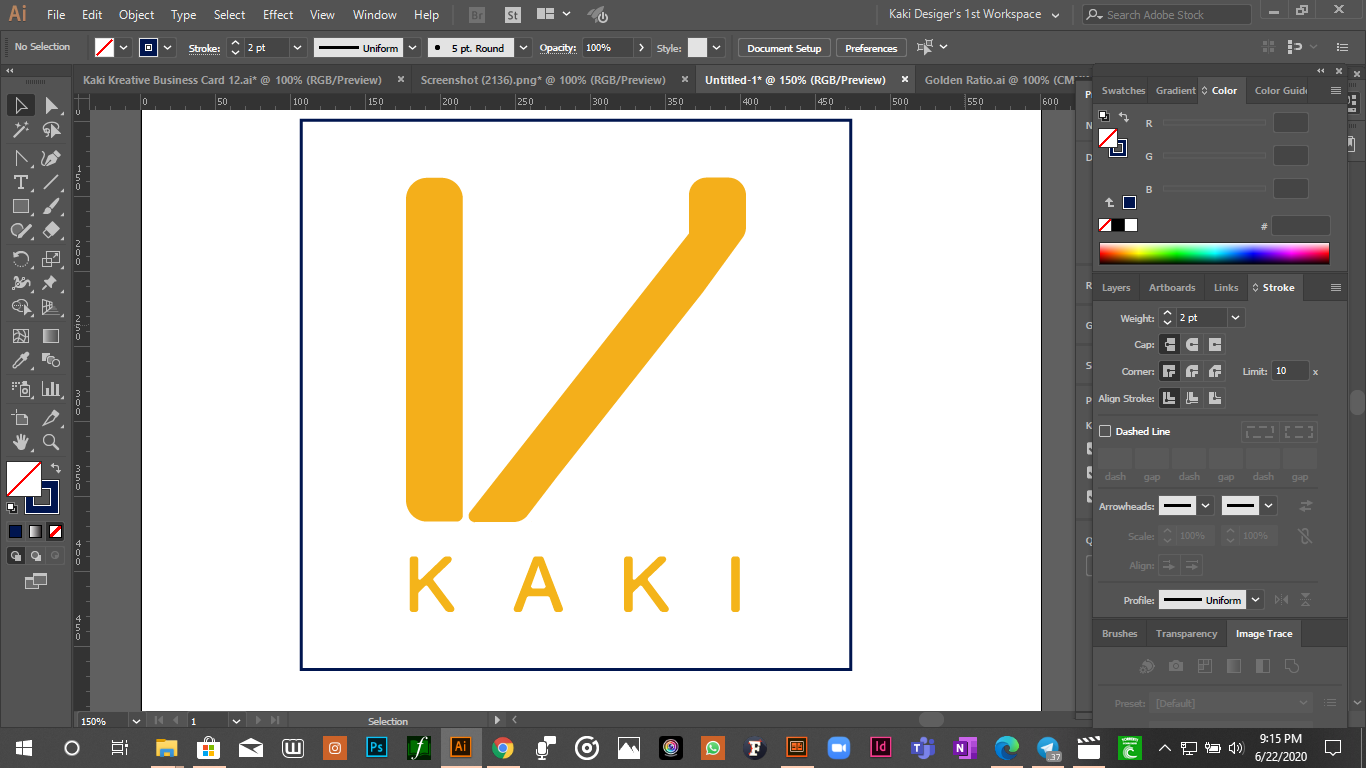
Task: Switch to the Swatches panel tab
Action: [x=1123, y=90]
